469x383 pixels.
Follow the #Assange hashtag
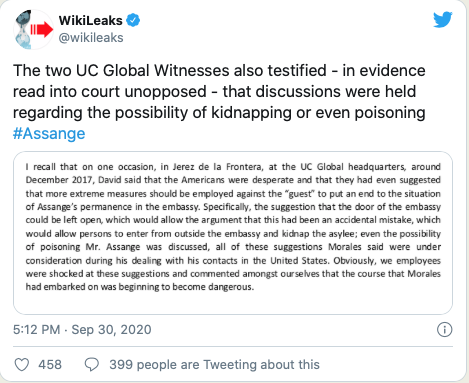(x=49, y=133)
